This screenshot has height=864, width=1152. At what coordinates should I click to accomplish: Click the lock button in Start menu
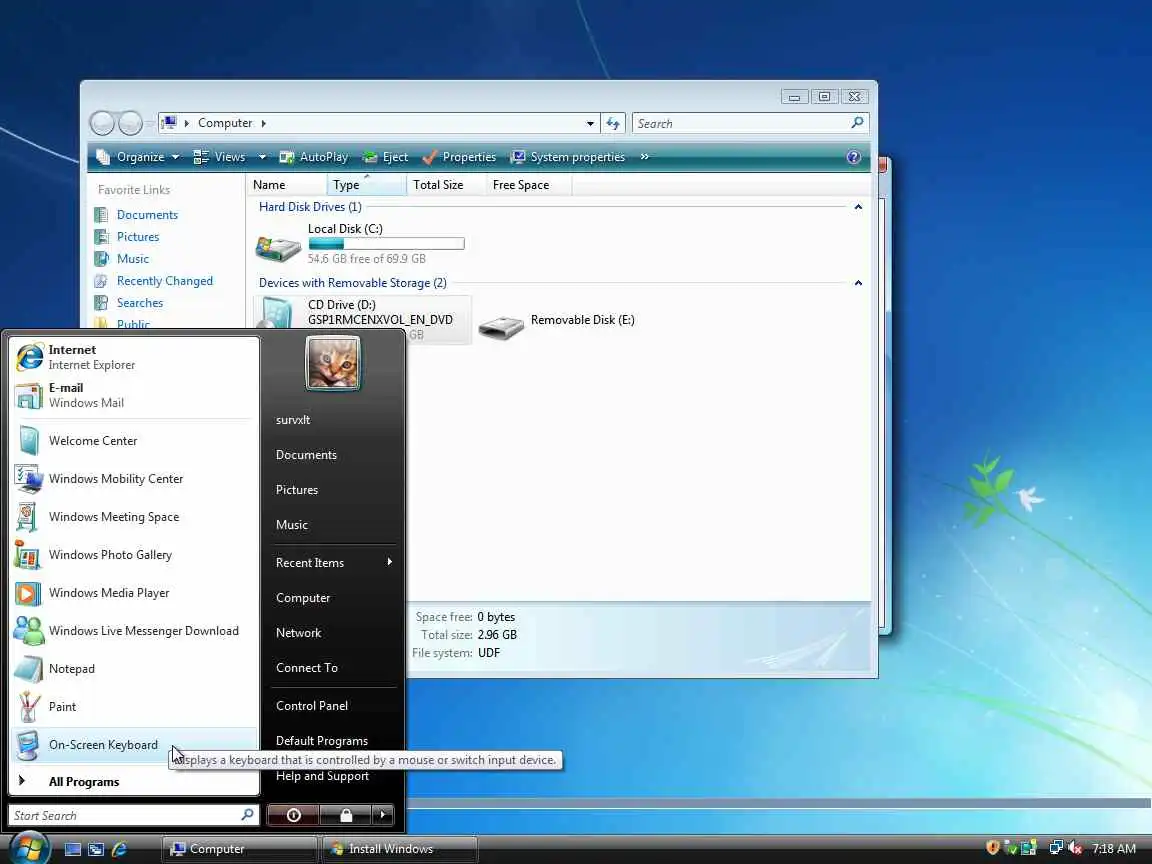(x=345, y=815)
